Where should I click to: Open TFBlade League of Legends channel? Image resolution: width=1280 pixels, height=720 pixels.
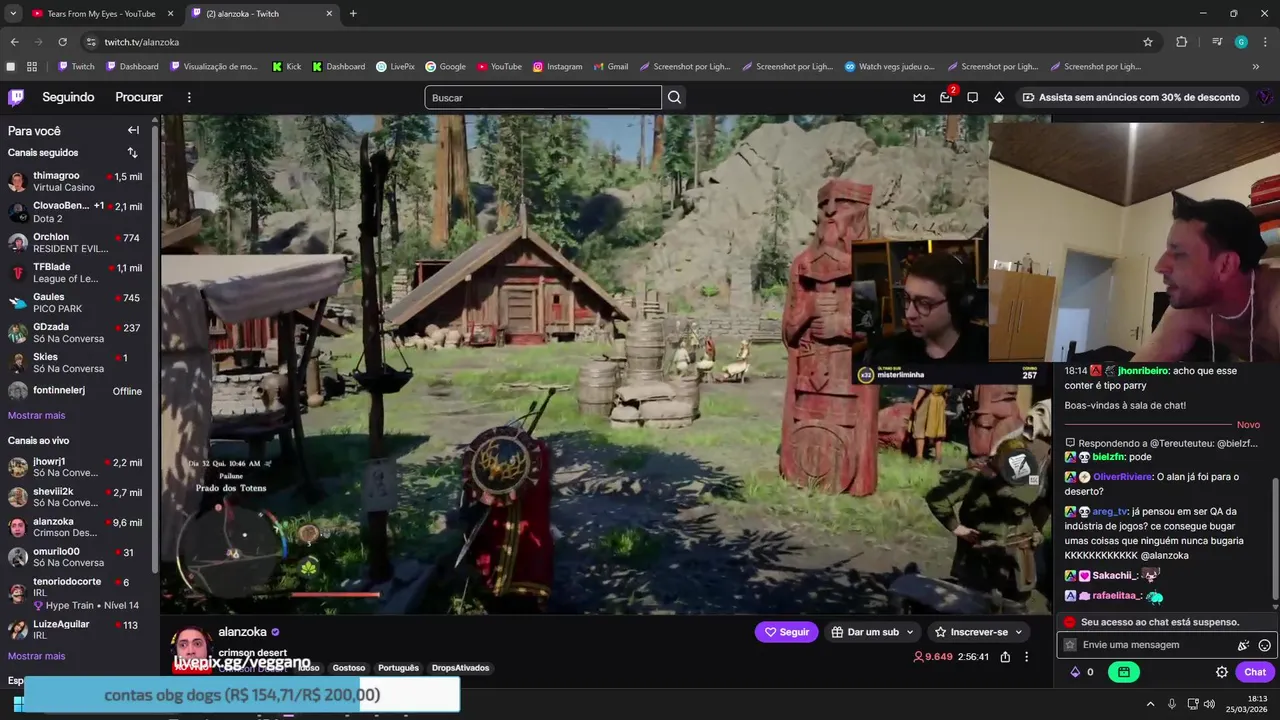tap(76, 273)
